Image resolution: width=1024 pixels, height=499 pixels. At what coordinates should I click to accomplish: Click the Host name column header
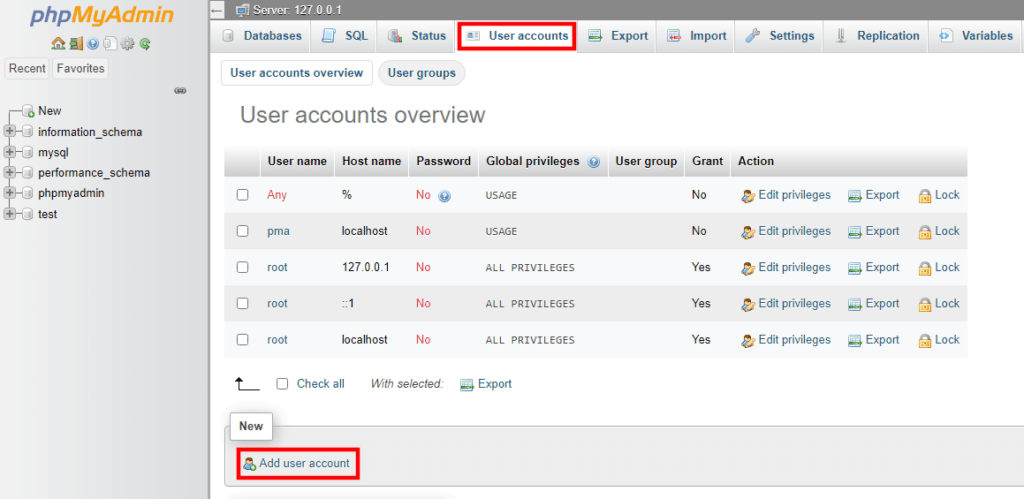(372, 161)
